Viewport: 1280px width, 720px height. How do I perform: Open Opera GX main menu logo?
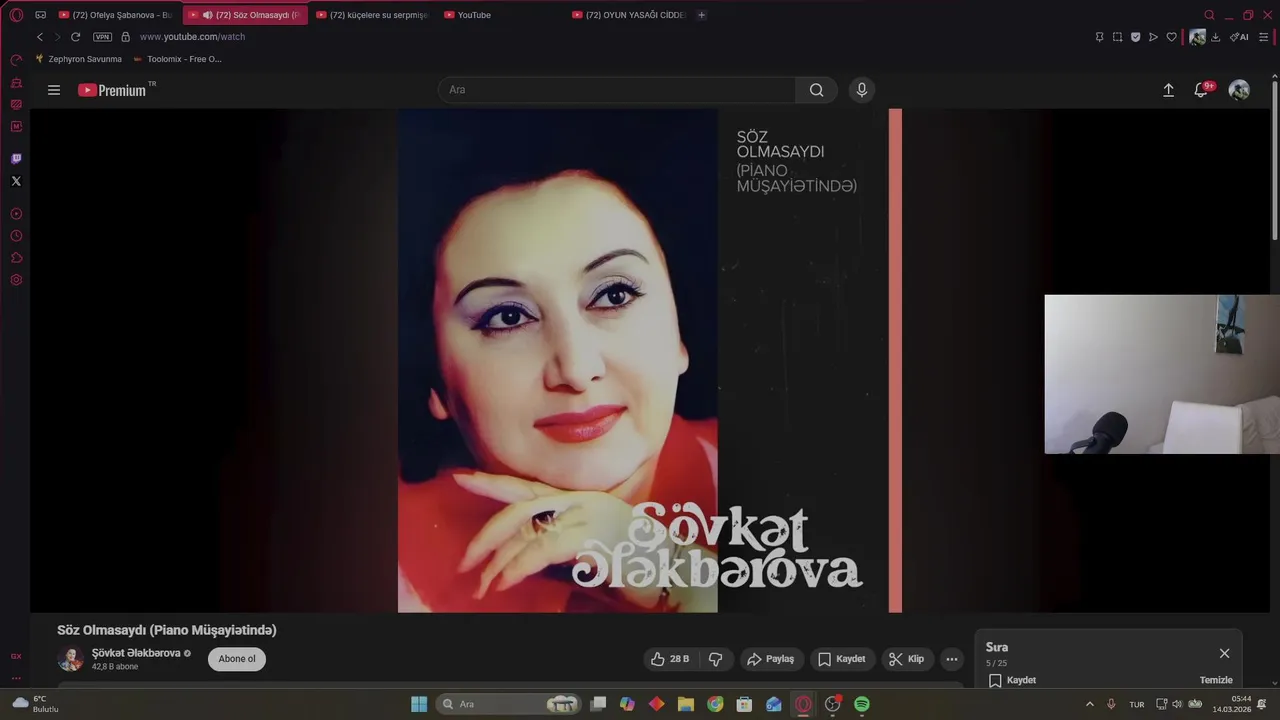pos(16,15)
